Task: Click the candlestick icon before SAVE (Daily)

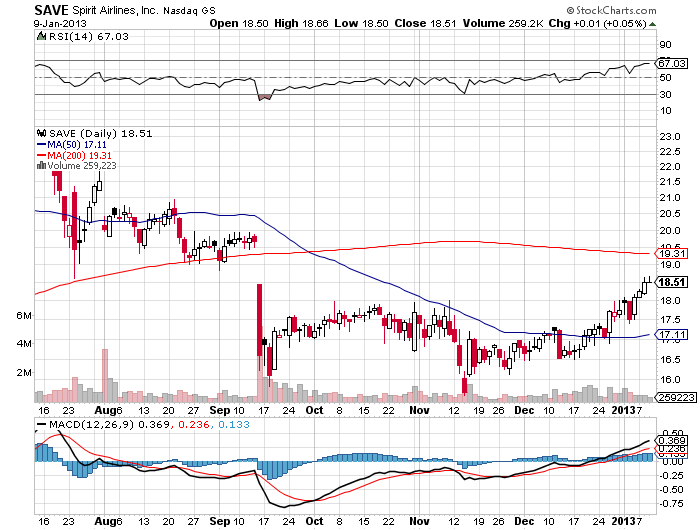Action: [x=42, y=133]
